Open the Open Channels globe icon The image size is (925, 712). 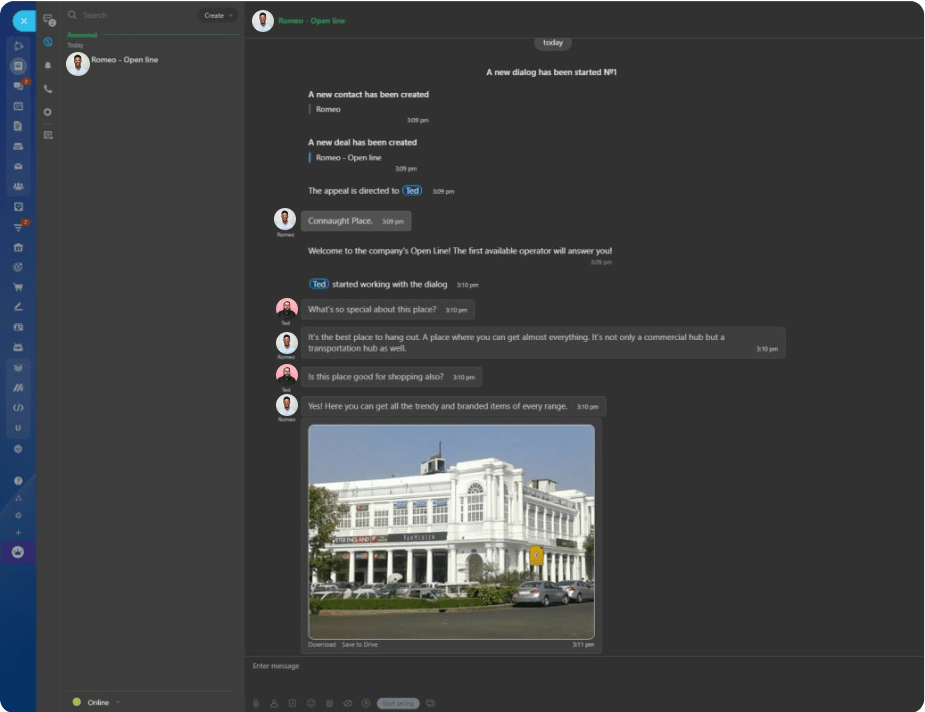coord(47,41)
